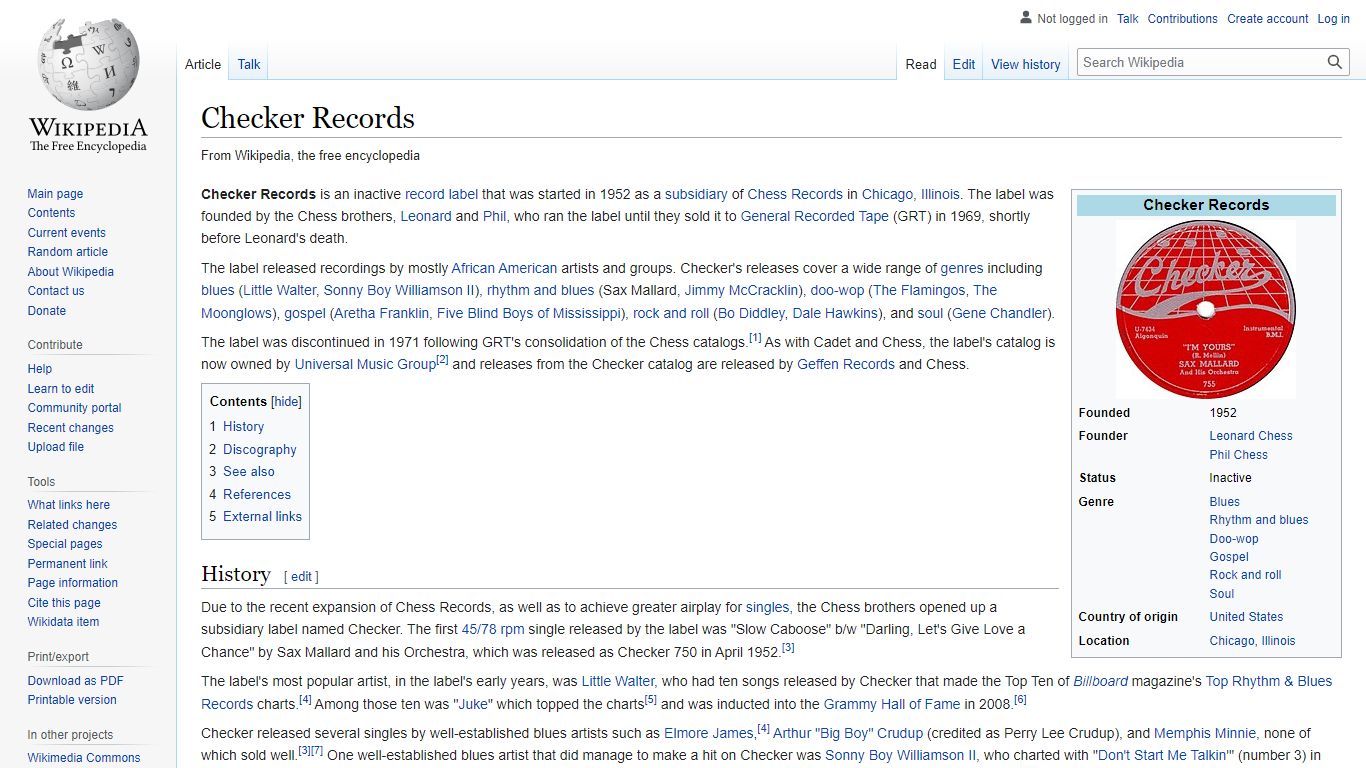Click the Donate link
The image size is (1366, 768).
[x=46, y=311]
